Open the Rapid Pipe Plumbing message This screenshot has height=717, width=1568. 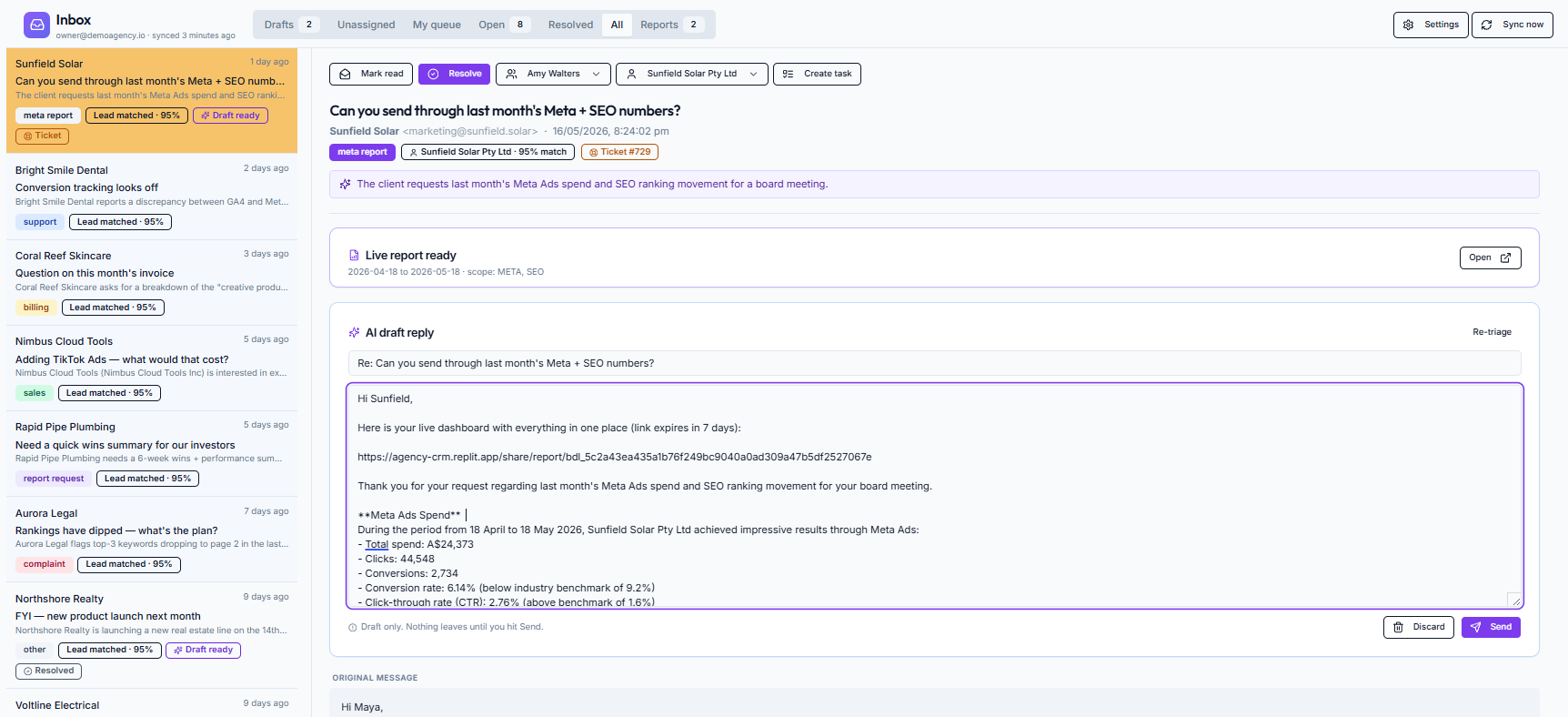152,452
